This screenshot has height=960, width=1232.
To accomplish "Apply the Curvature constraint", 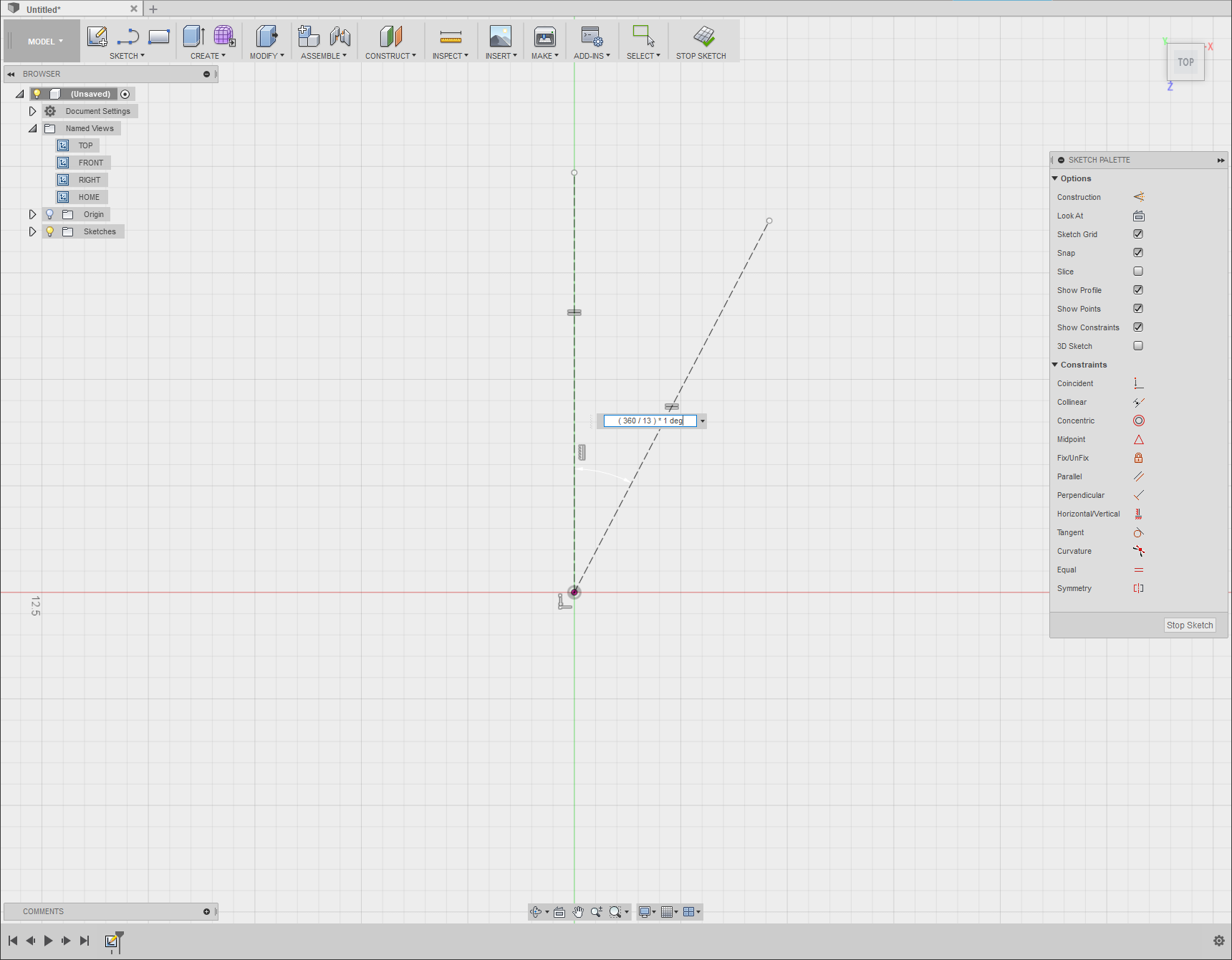I will [x=1138, y=551].
